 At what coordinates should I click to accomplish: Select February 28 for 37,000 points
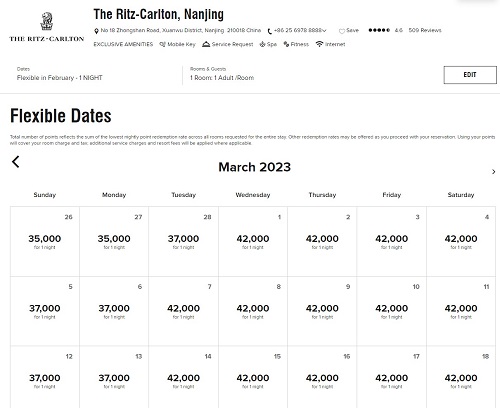coord(183,241)
